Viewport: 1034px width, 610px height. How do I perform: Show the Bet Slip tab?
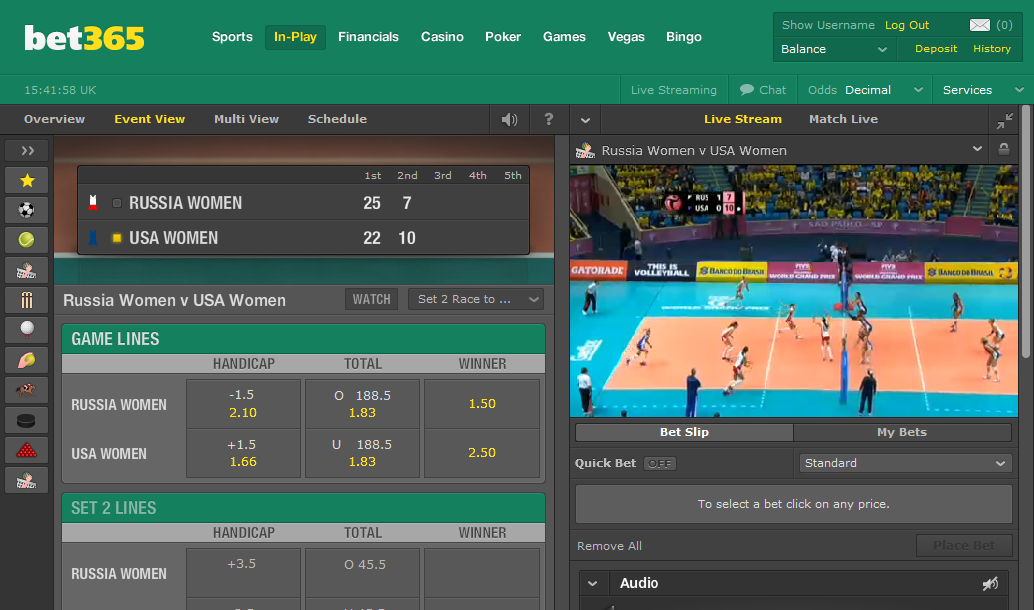point(684,432)
